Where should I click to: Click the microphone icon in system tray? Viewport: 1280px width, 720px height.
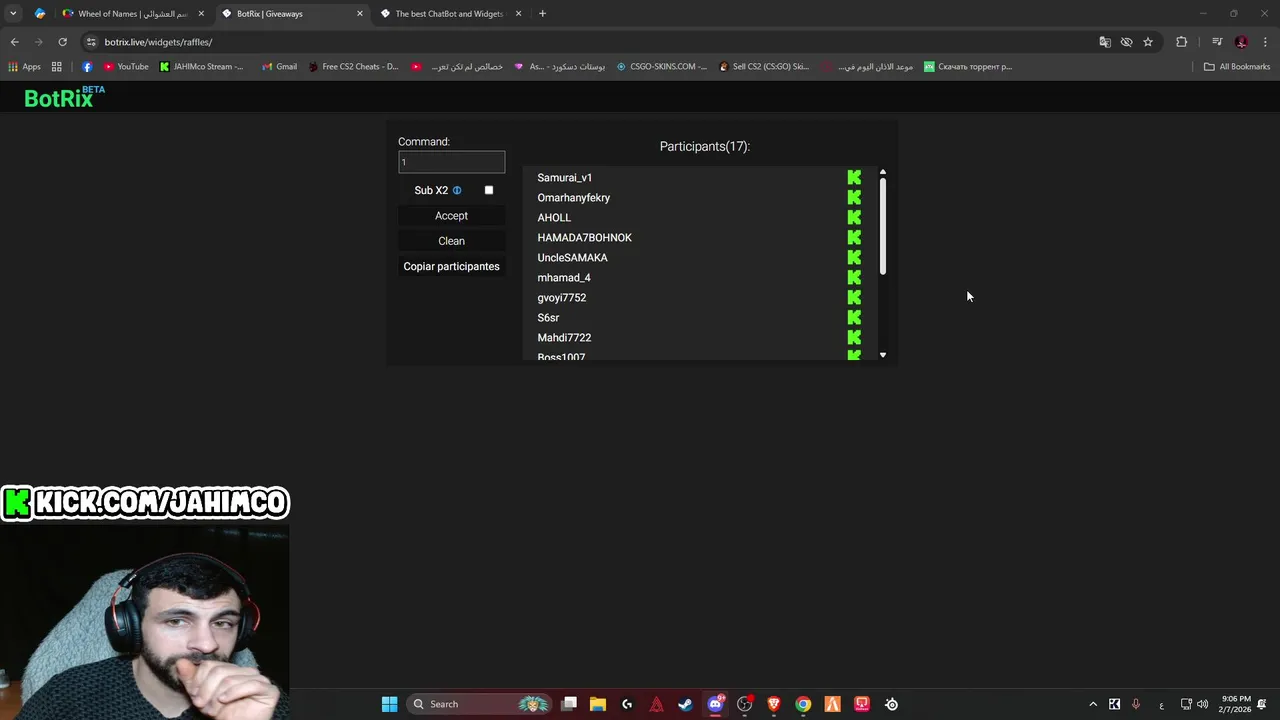coord(1137,704)
